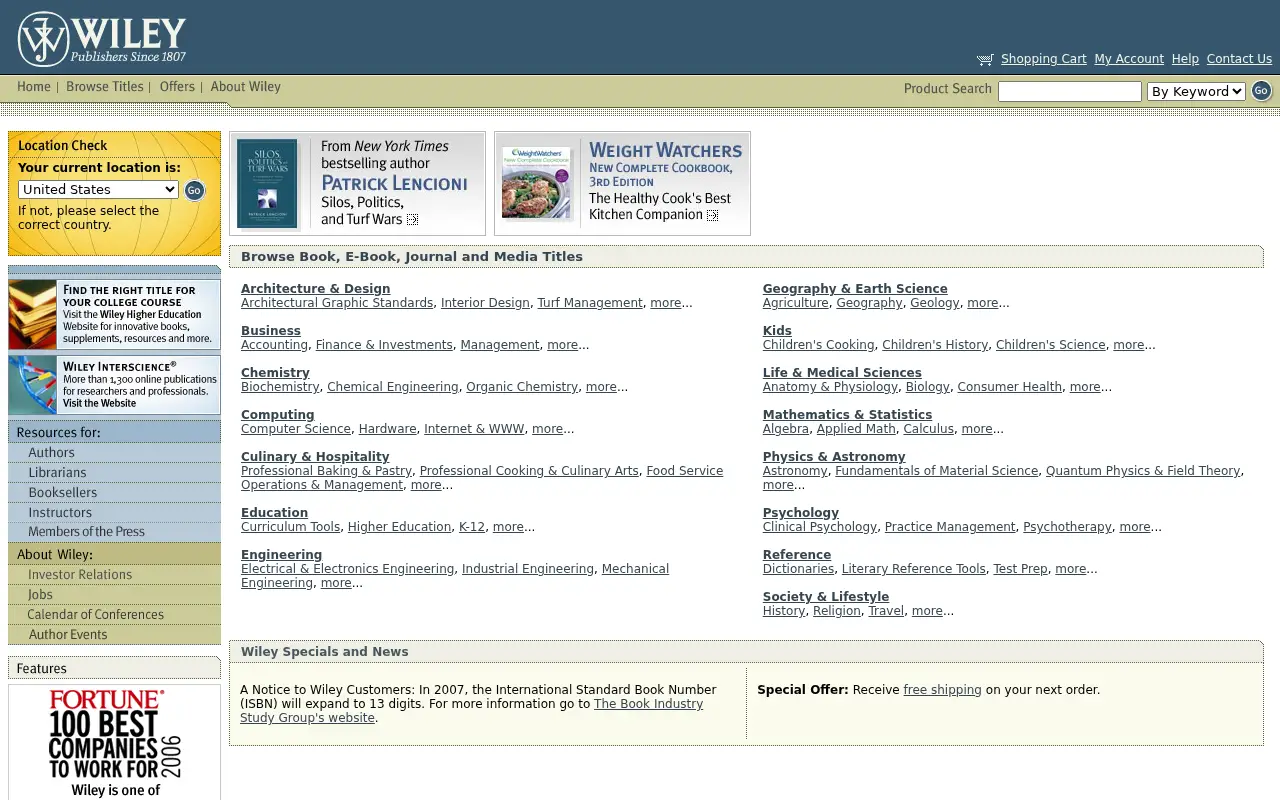The width and height of the screenshot is (1280, 800).
Task: Open The Book Industry Study Group's website link
Action: click(471, 711)
